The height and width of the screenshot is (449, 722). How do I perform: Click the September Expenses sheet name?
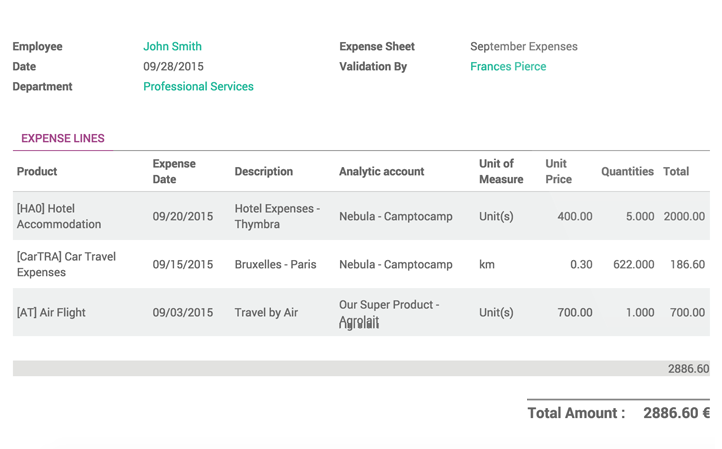(524, 47)
